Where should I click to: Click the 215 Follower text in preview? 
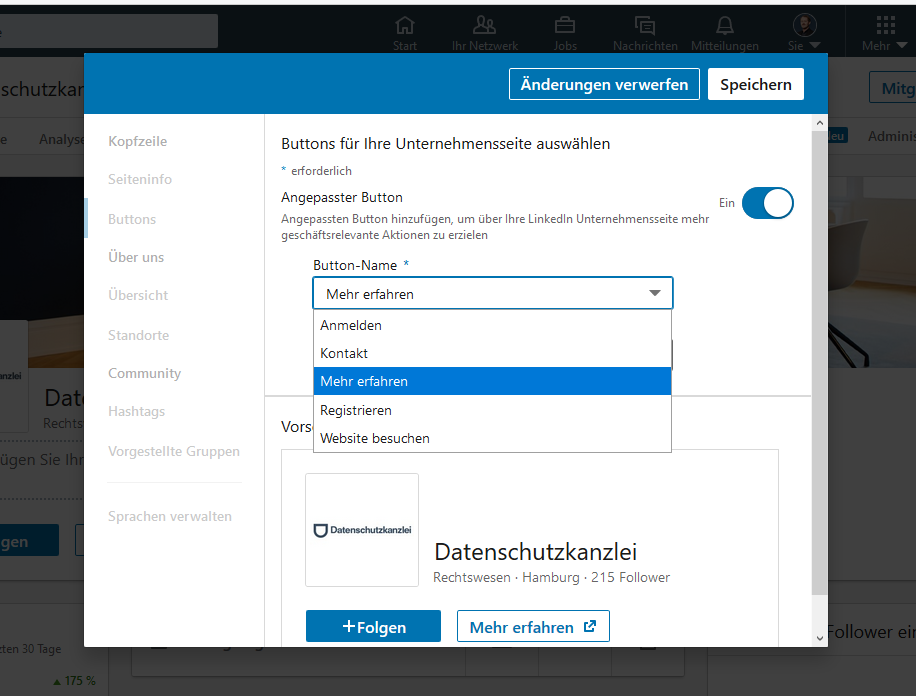[x=630, y=577]
